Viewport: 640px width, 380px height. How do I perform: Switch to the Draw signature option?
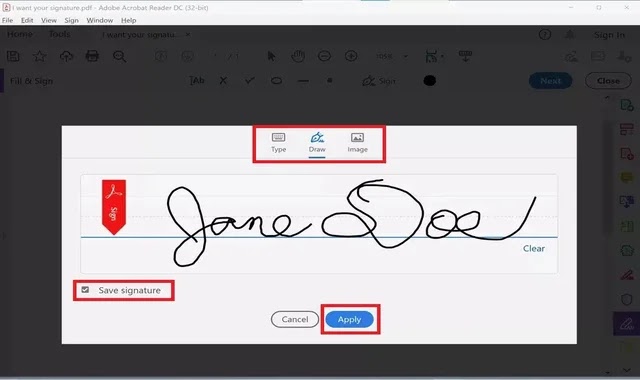click(317, 143)
